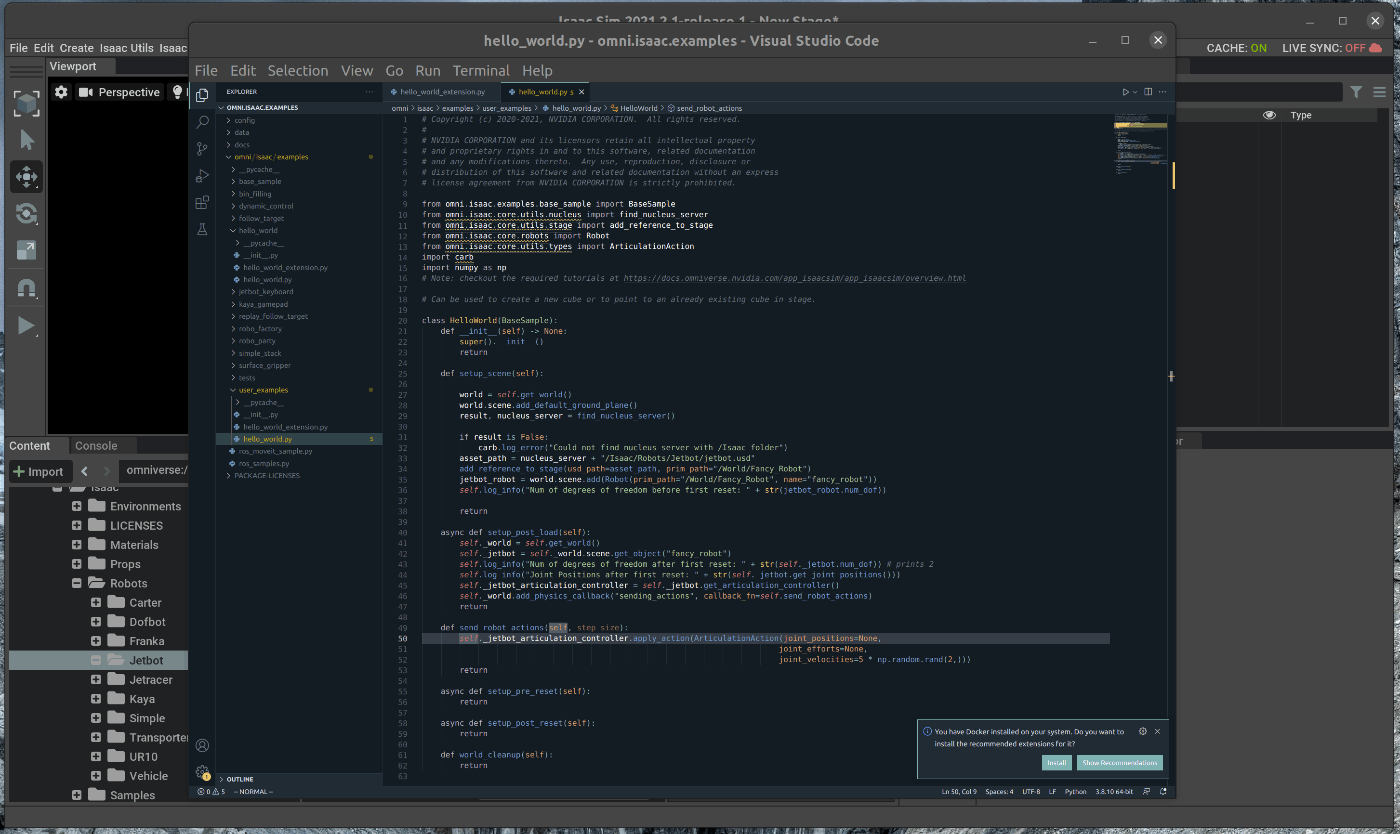Image resolution: width=1400 pixels, height=834 pixels.
Task: Click the omniverse:/ path field in Content browser
Action: (x=155, y=471)
